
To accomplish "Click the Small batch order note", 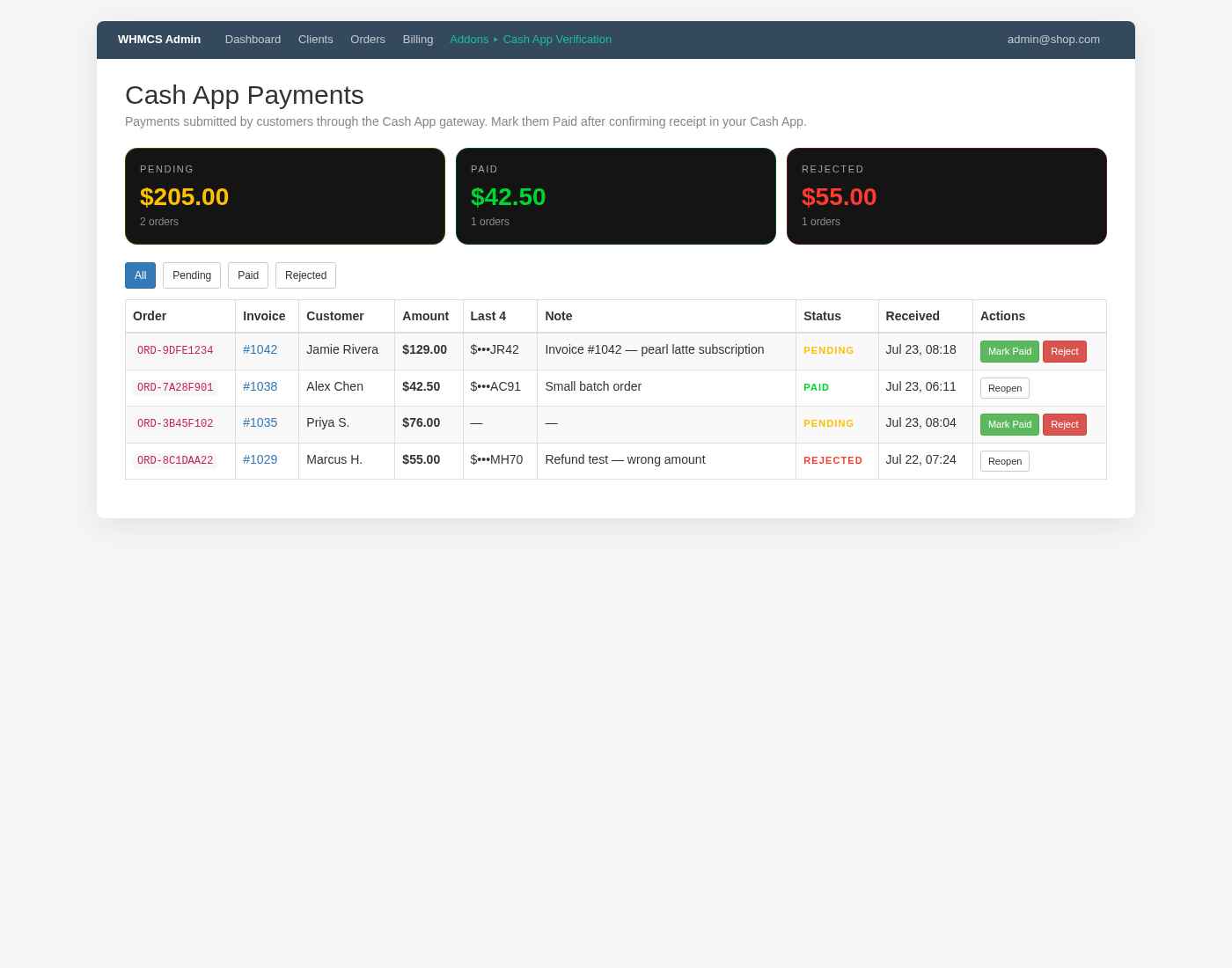I will [x=593, y=386].
